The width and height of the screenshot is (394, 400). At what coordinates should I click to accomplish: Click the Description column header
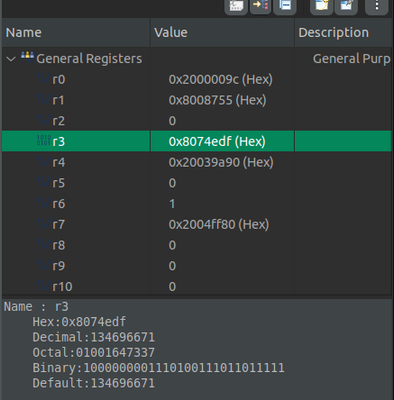click(343, 33)
